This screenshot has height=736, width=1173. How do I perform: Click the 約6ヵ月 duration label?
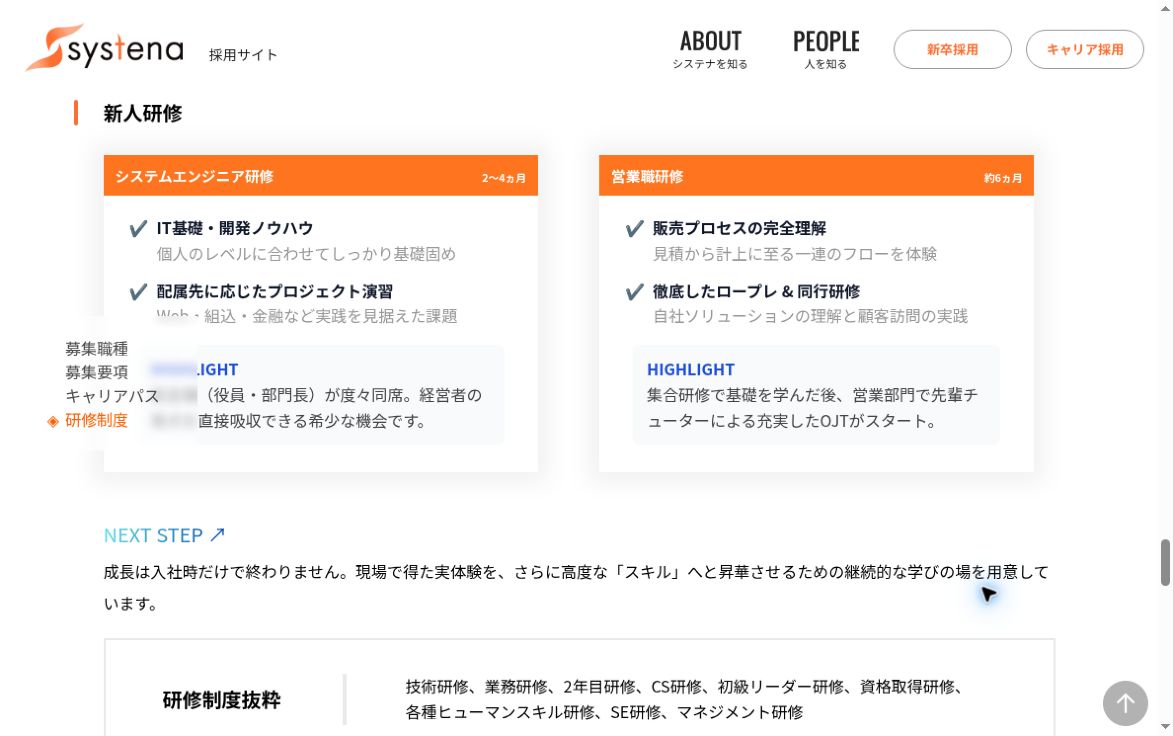click(1002, 178)
